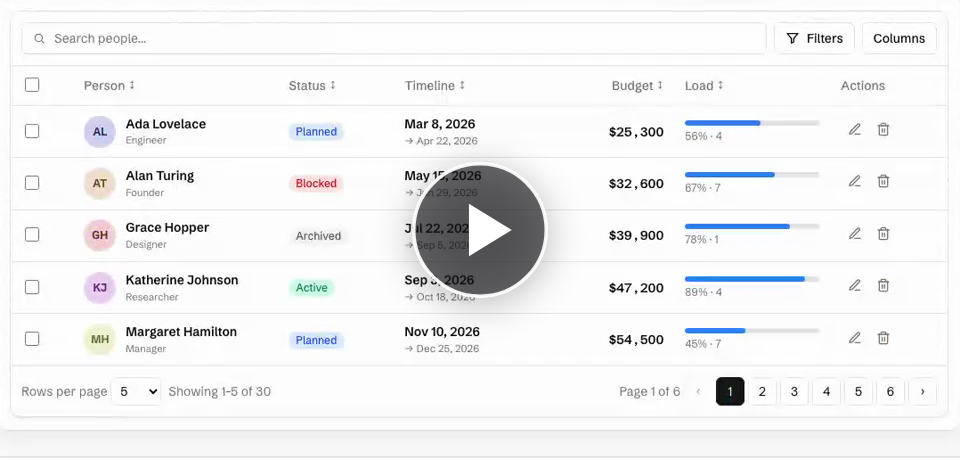The height and width of the screenshot is (460, 960).
Task: Toggle the select-all header checkbox
Action: click(32, 85)
